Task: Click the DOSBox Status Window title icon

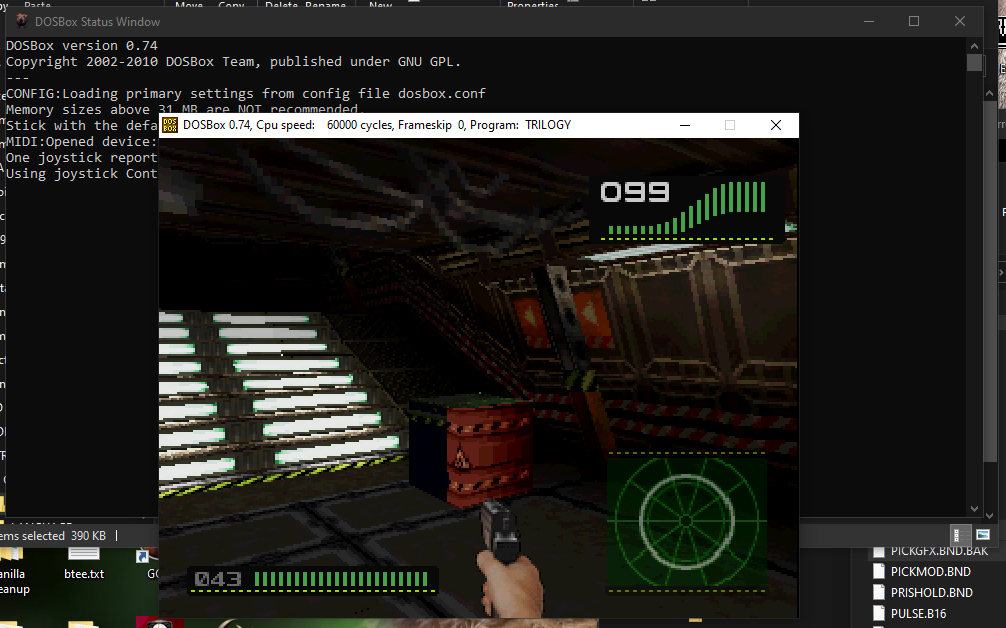Action: pyautogui.click(x=22, y=21)
